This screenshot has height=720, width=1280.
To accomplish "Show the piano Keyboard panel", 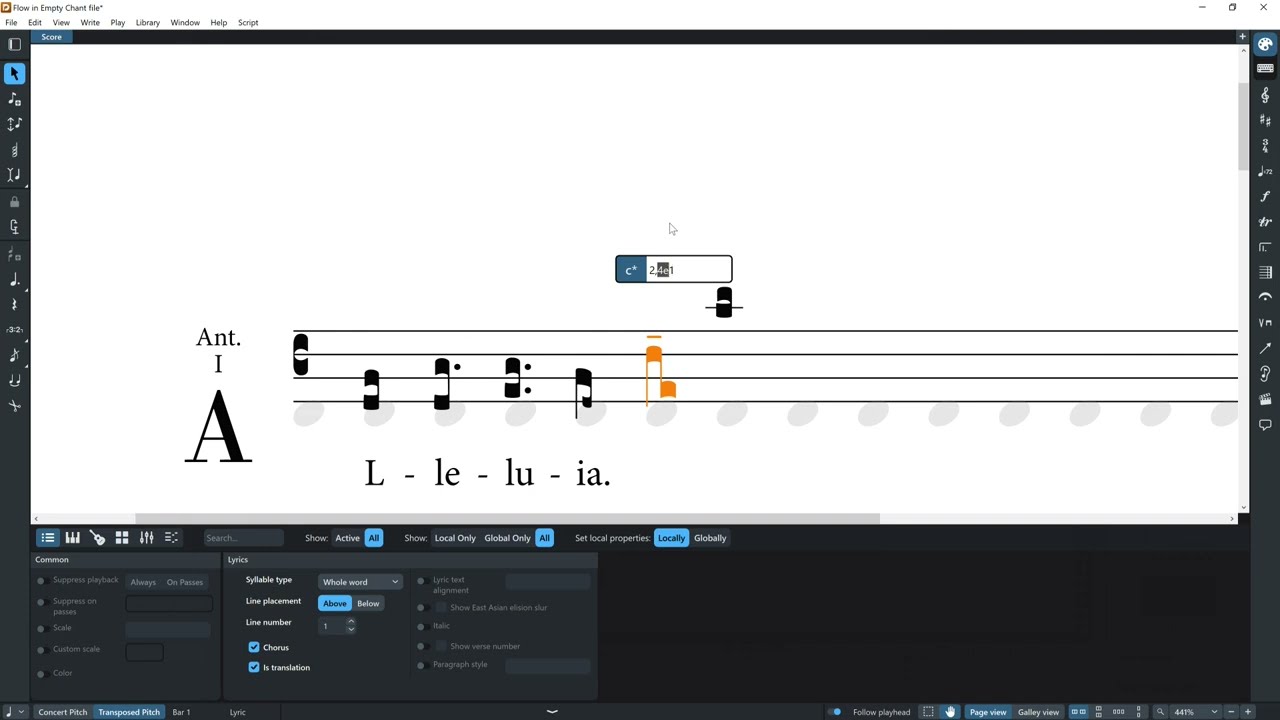I will (72, 538).
